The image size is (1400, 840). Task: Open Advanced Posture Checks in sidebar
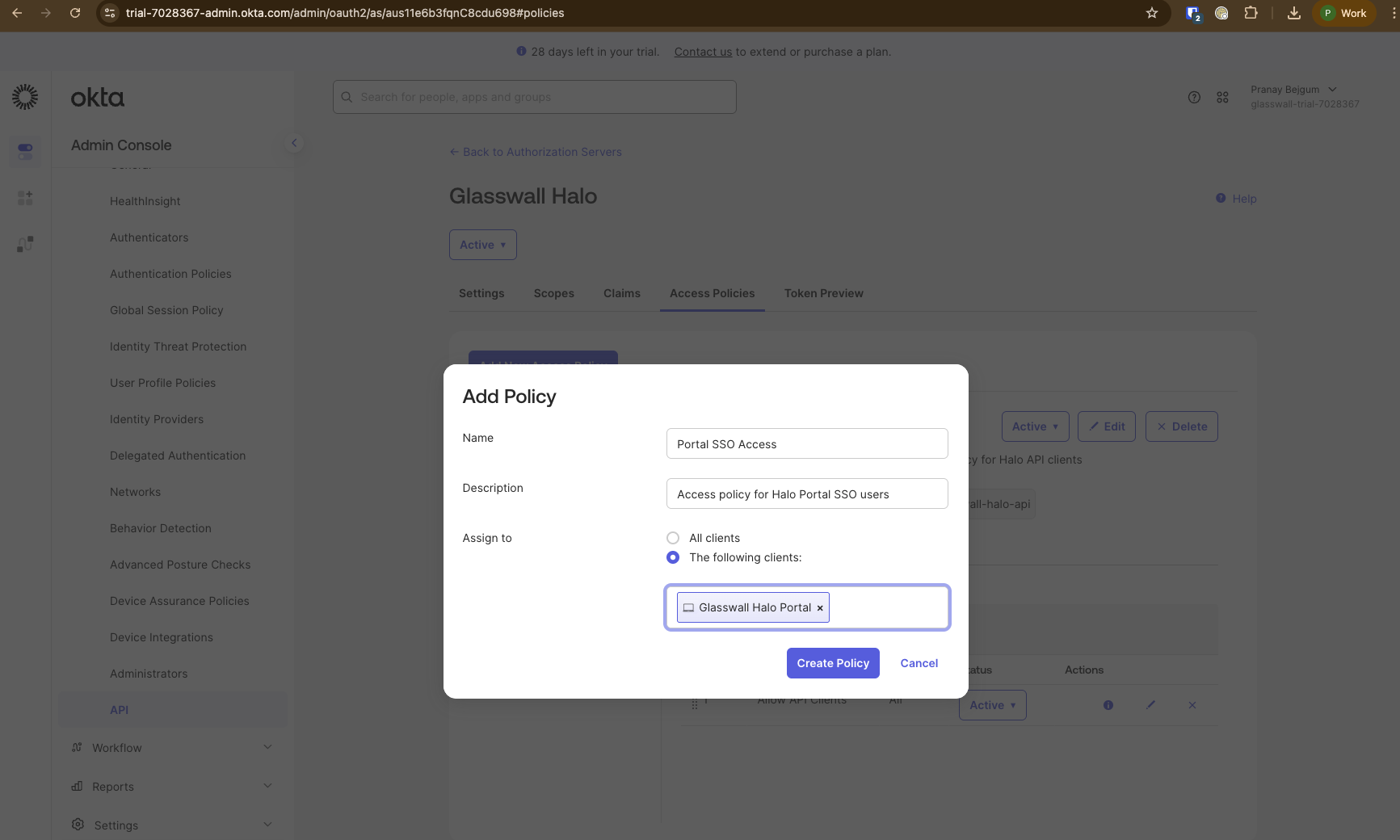point(180,565)
